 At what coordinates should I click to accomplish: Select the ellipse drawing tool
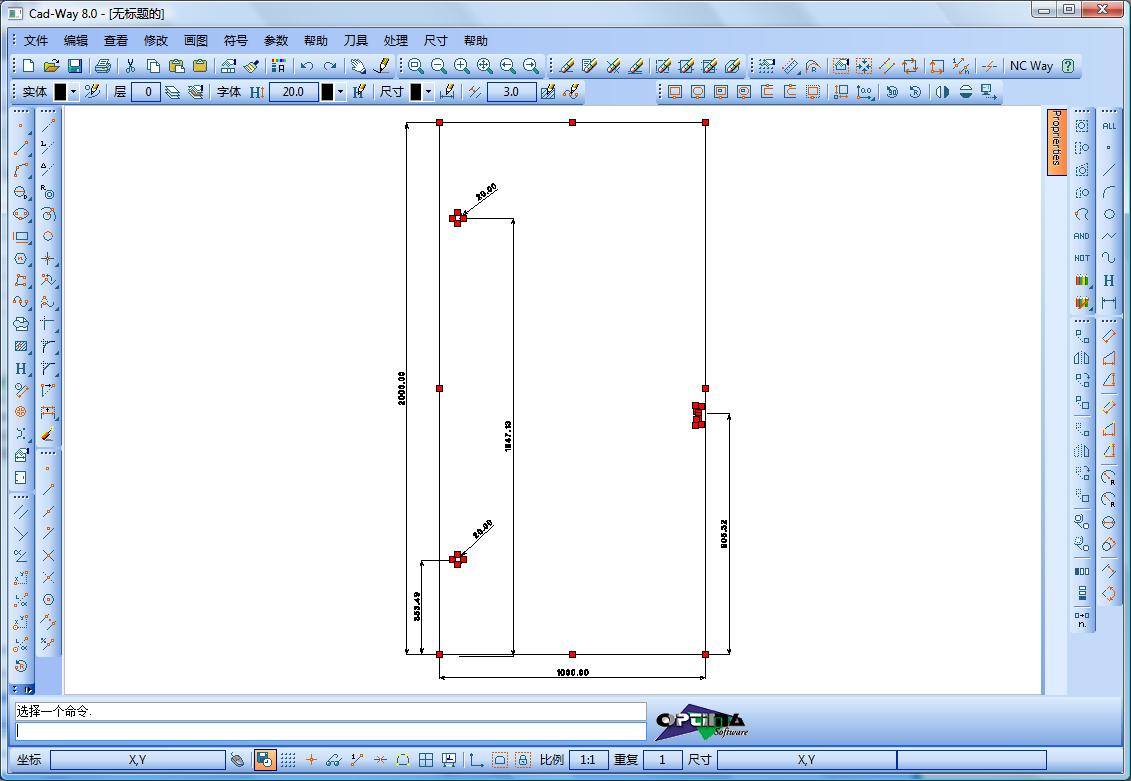click(21, 214)
